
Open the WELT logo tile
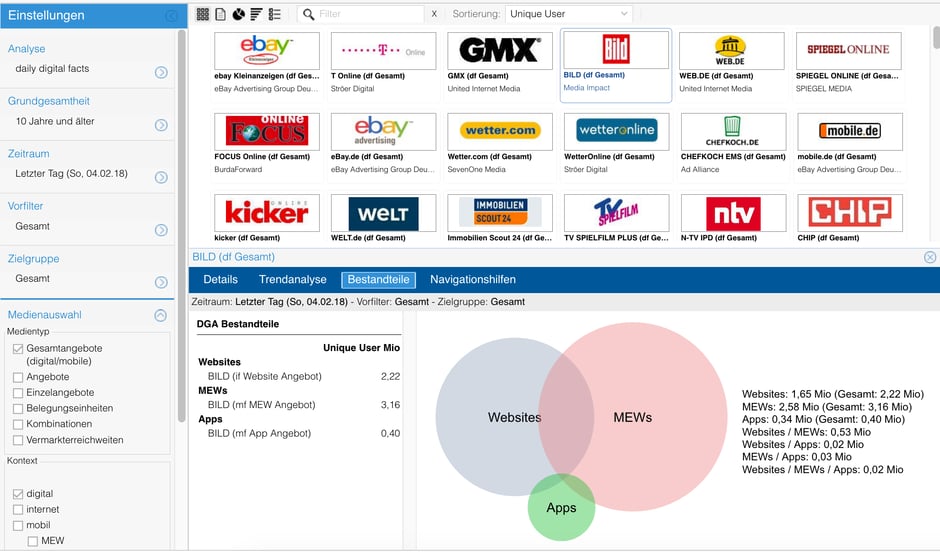(383, 213)
